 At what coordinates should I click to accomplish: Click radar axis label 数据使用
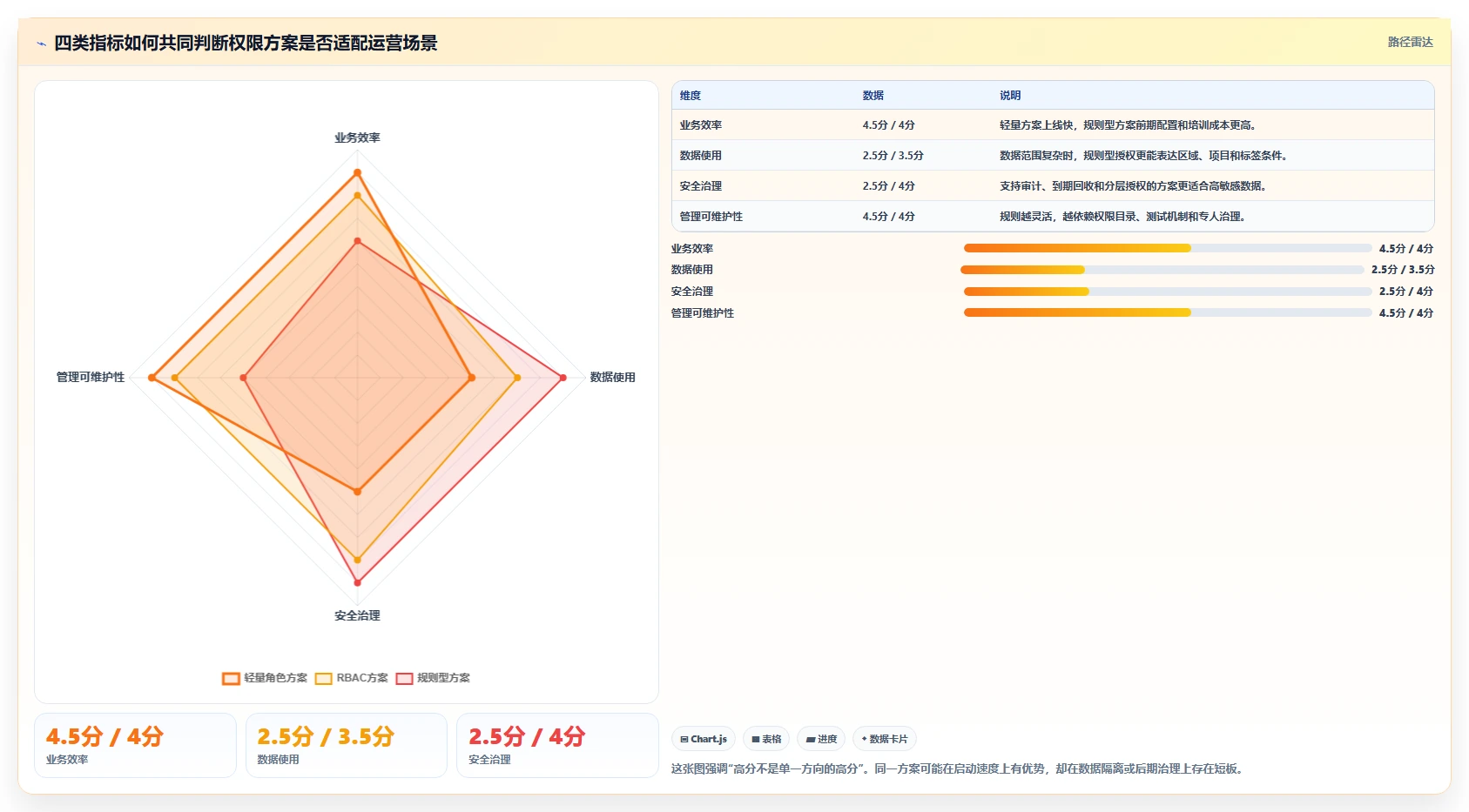pos(612,377)
